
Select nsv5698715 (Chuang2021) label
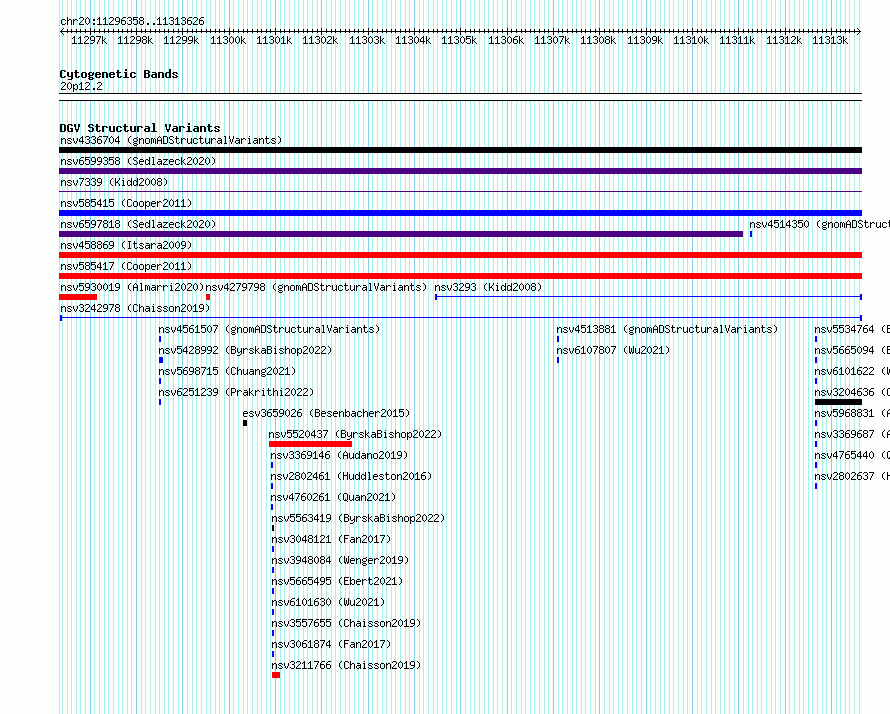[227, 371]
